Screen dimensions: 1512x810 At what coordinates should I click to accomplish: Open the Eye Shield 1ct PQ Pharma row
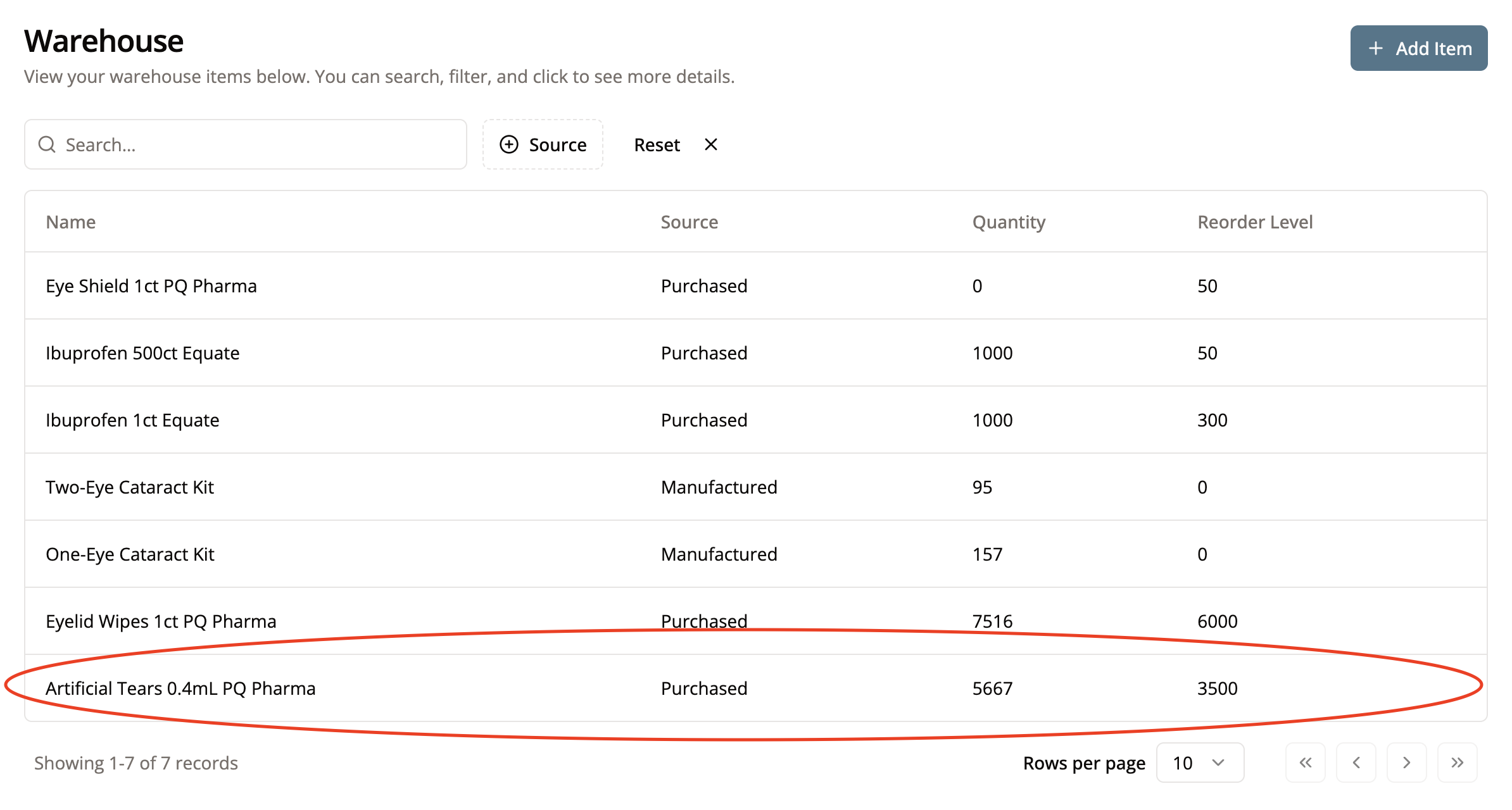[151, 286]
